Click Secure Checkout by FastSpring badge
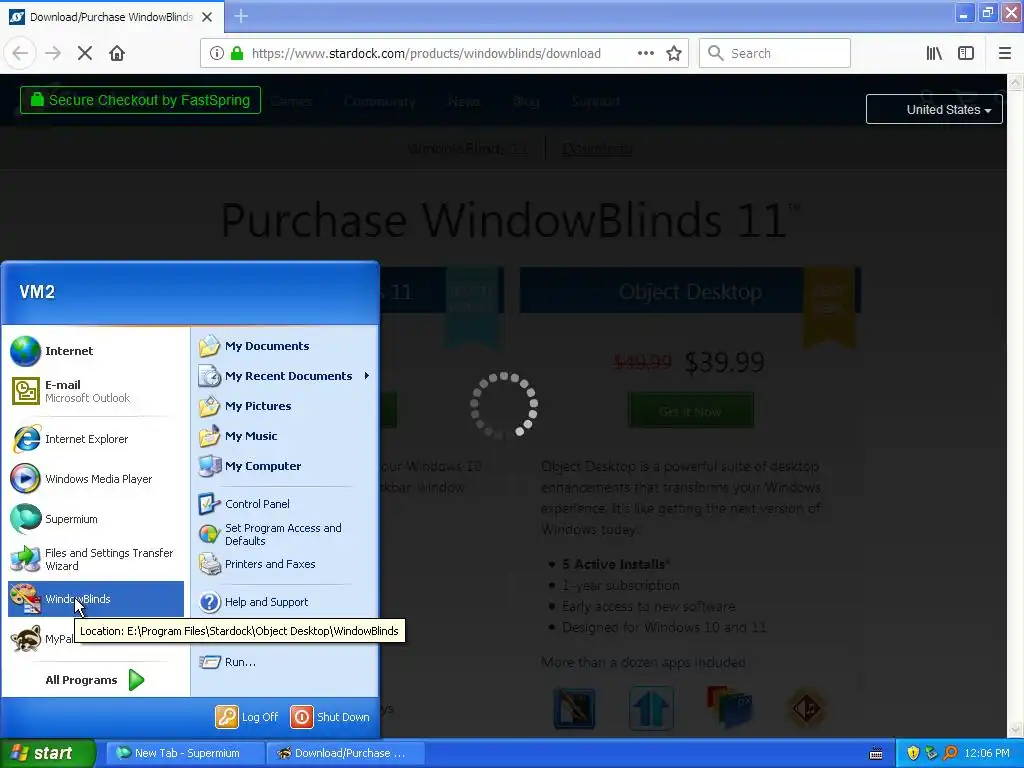This screenshot has width=1024, height=768. click(x=140, y=100)
